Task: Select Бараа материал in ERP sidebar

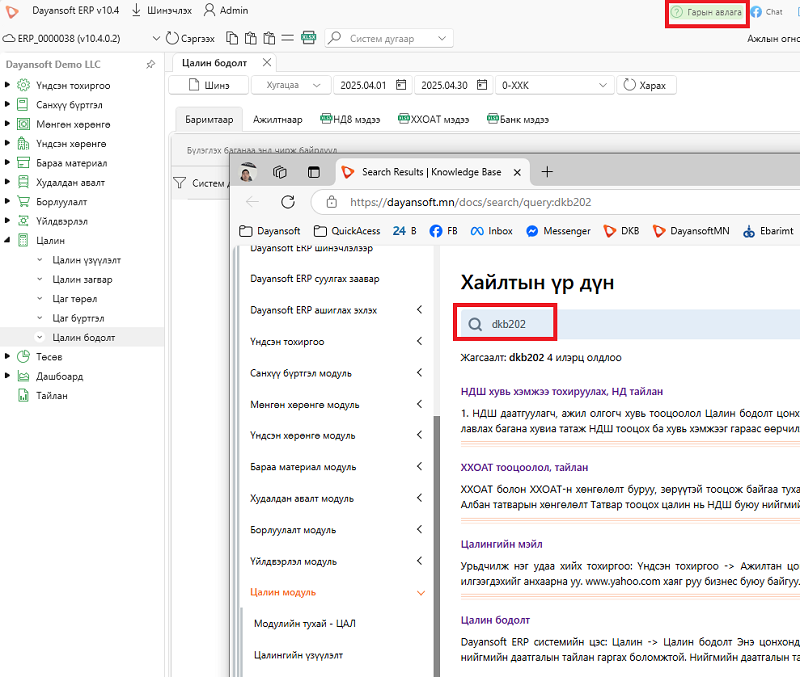Action: pos(71,163)
